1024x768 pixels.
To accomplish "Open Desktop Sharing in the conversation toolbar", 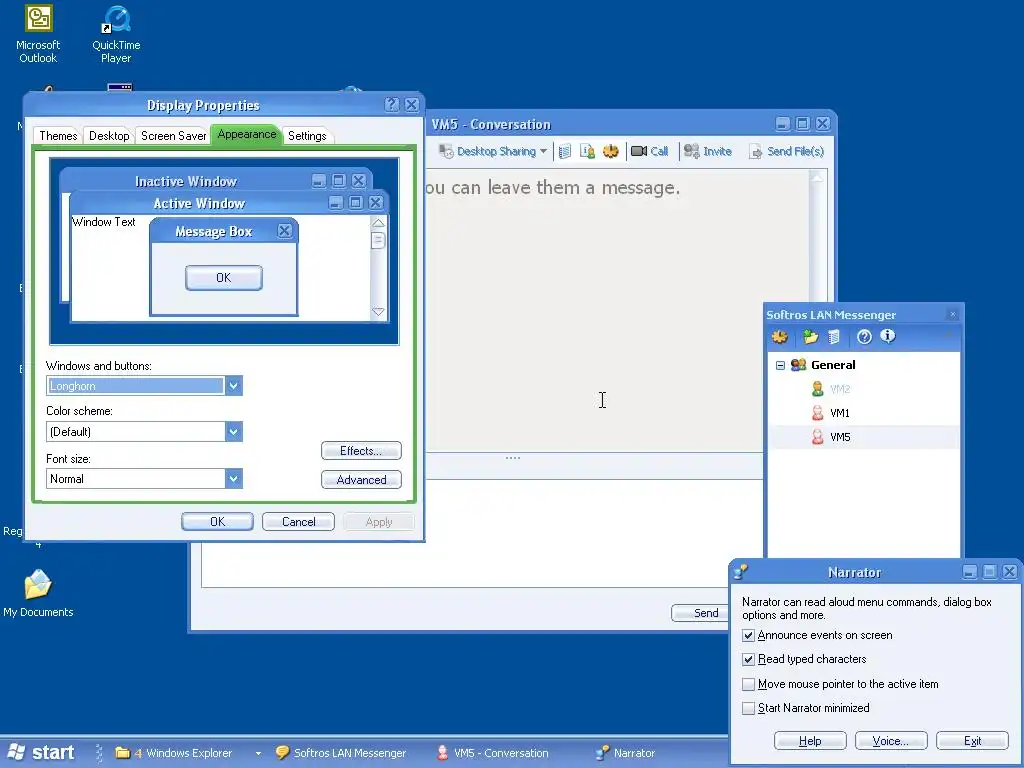I will [x=492, y=152].
